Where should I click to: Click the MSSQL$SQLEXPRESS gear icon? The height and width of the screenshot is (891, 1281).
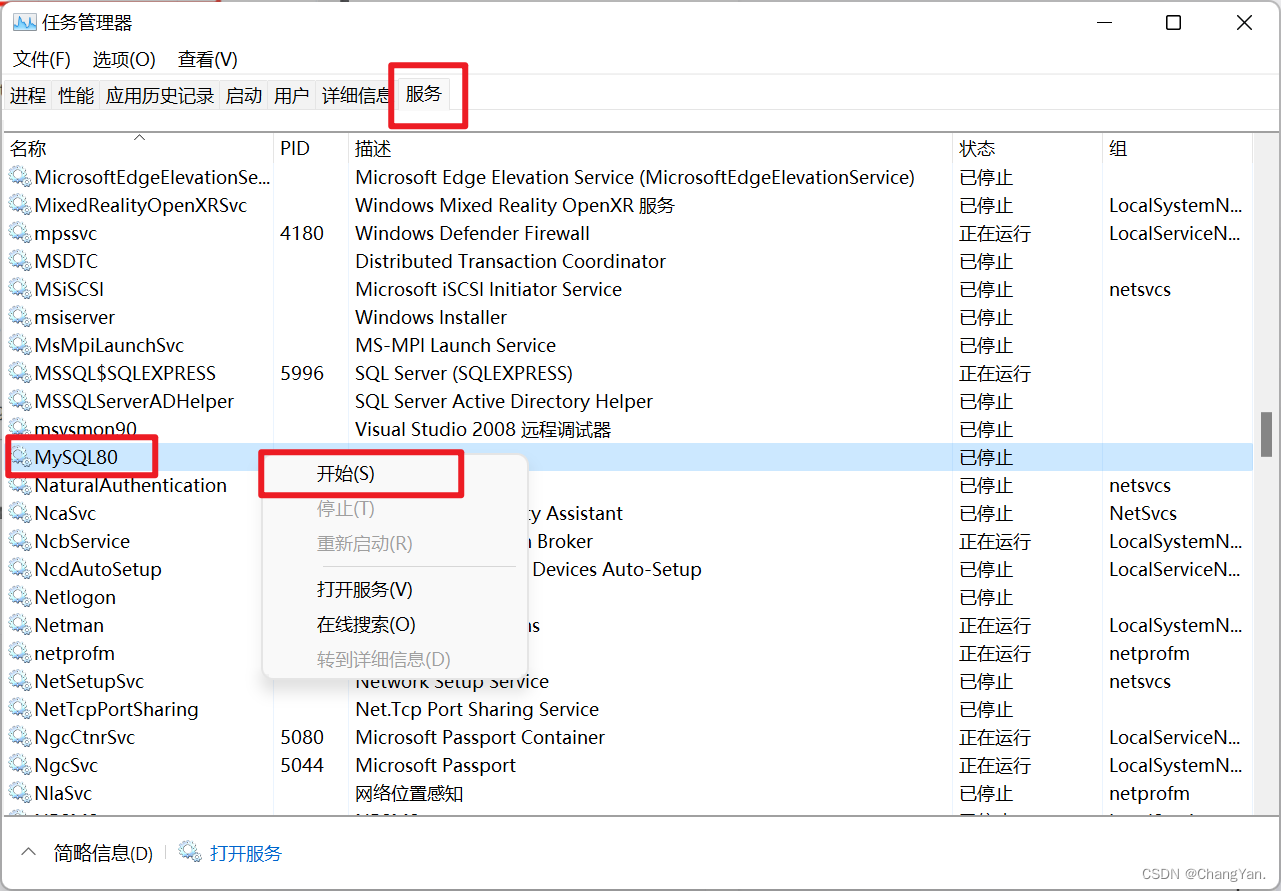(20, 374)
